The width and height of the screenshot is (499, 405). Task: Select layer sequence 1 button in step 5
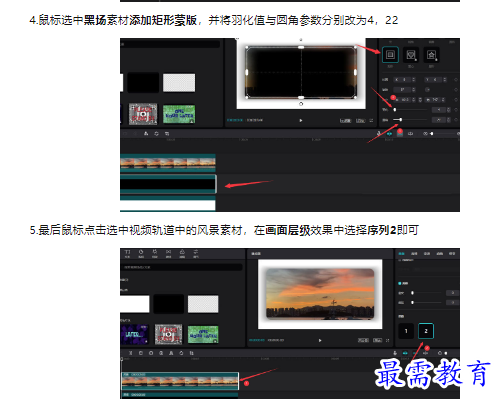click(406, 331)
